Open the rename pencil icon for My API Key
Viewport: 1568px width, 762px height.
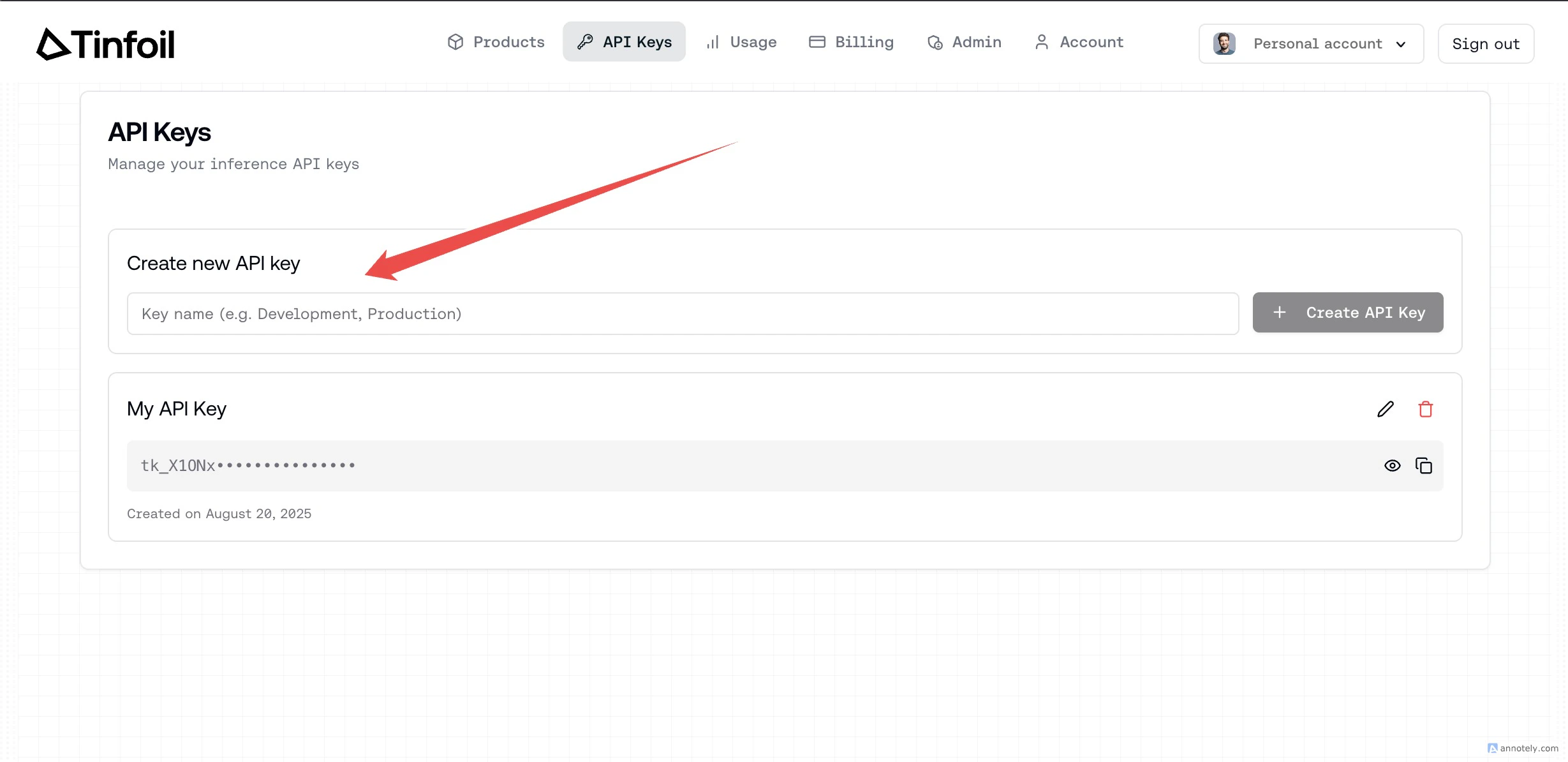pos(1385,408)
